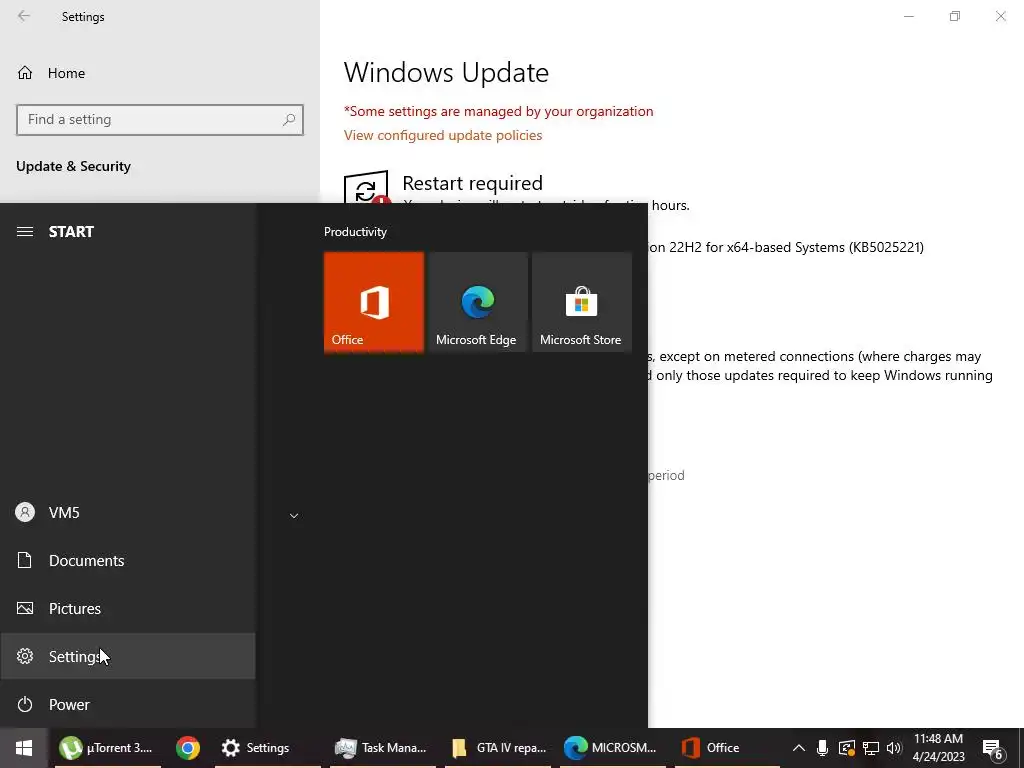Image resolution: width=1024 pixels, height=768 pixels.
Task: Open GTA IV repack folder in taskbar
Action: coord(498,748)
